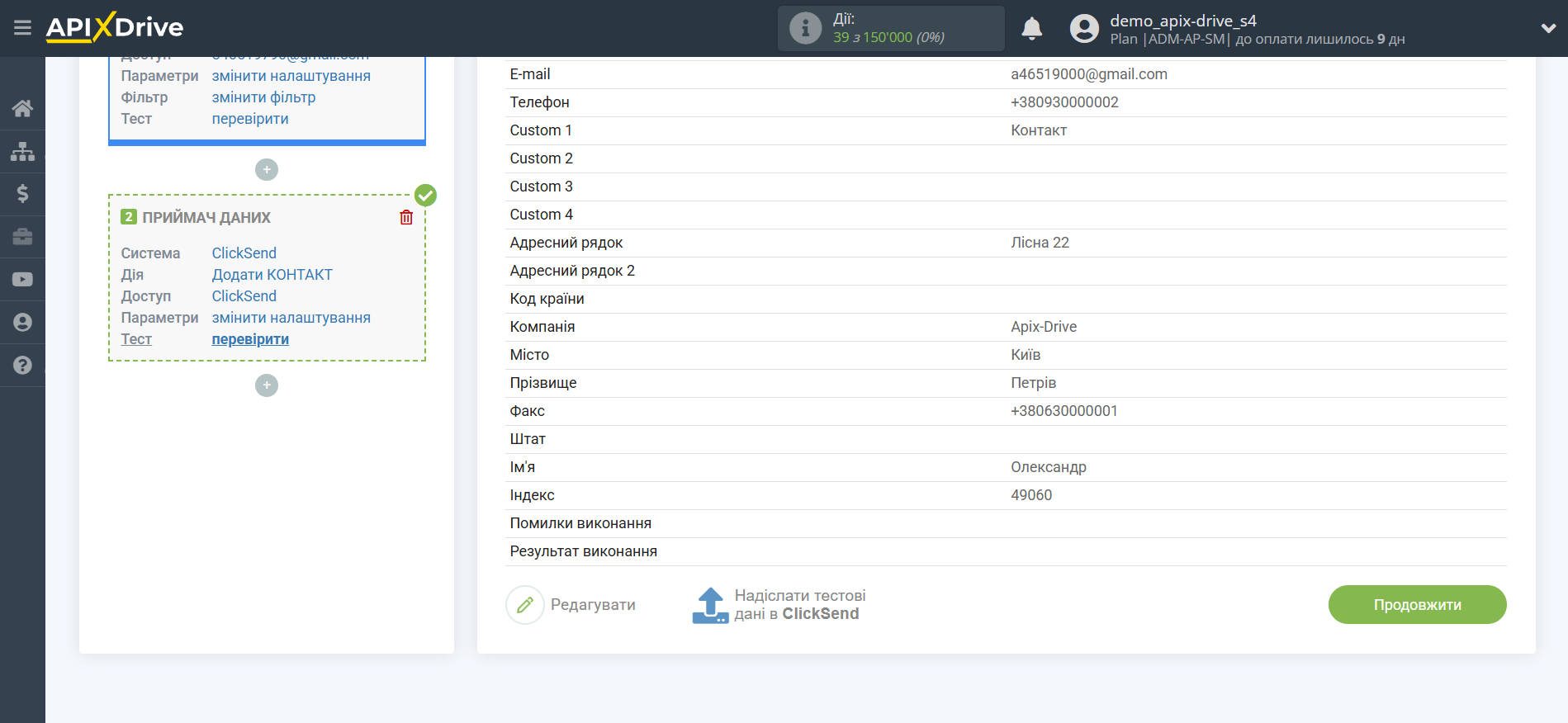The width and height of the screenshot is (1568, 723).
Task: Go to Home in the sidebar
Action: [x=22, y=108]
